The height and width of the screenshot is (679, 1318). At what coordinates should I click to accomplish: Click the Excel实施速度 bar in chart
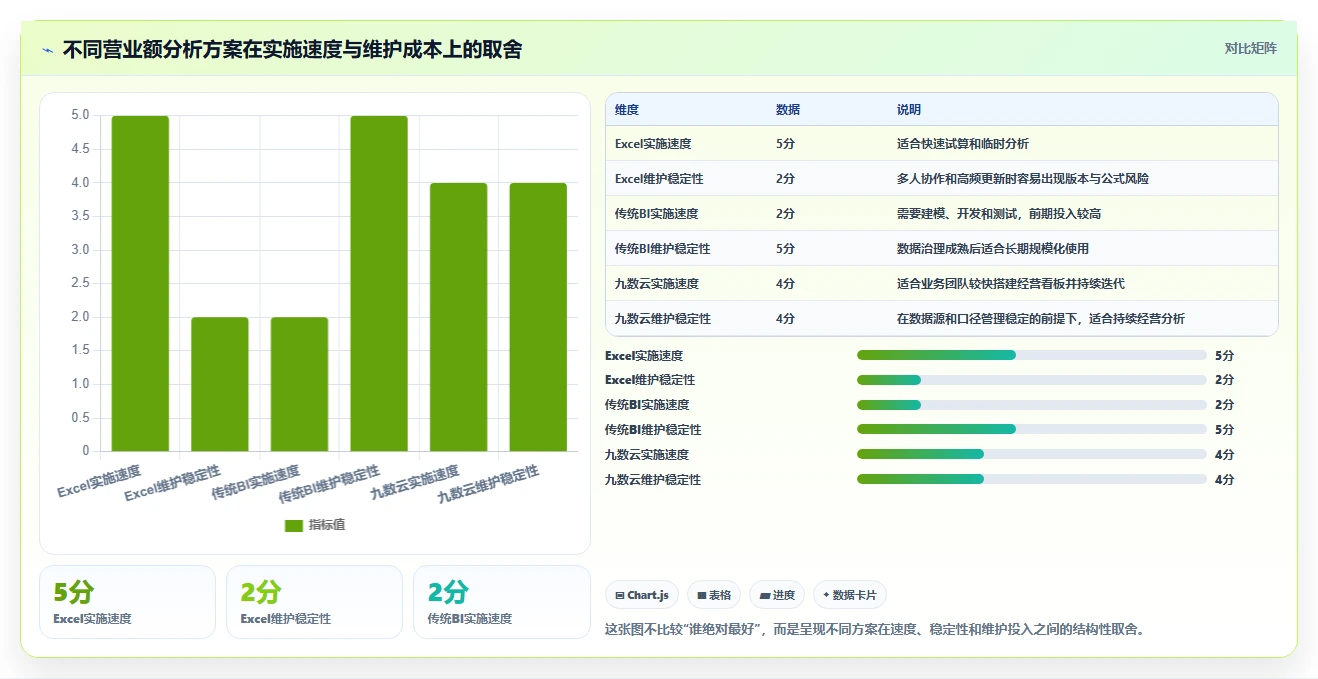click(140, 283)
